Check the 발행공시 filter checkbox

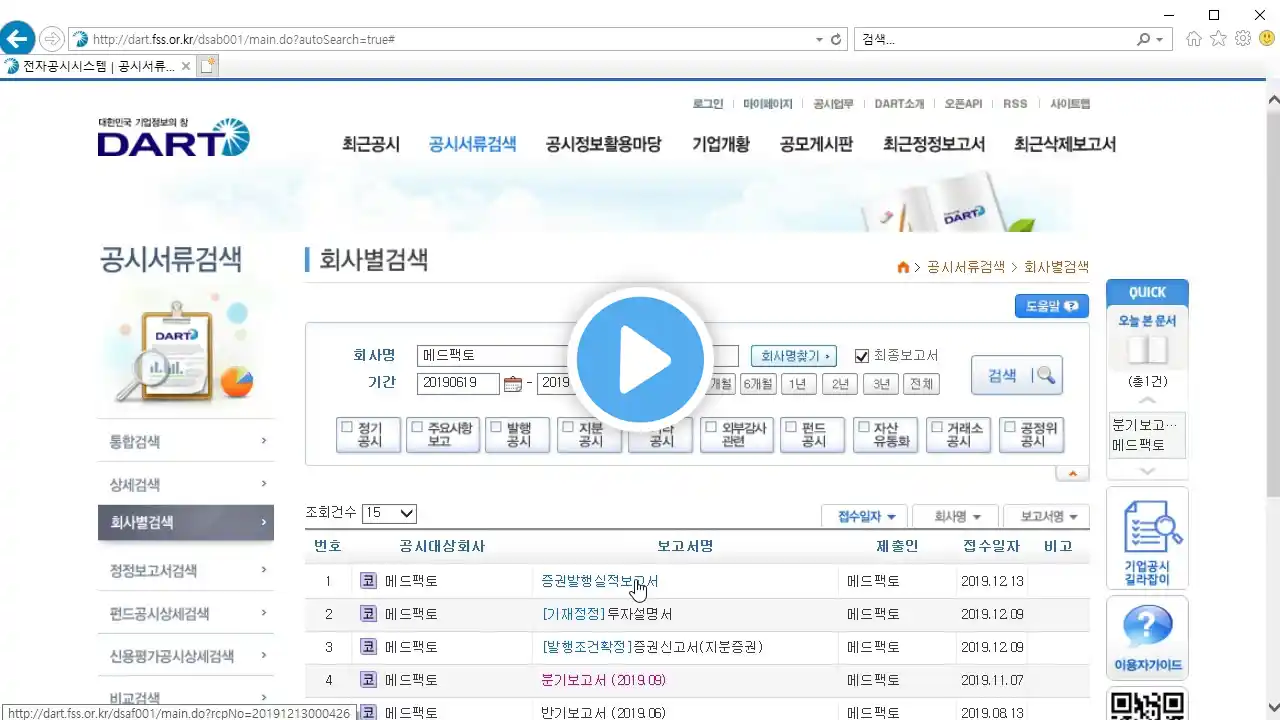496,427
